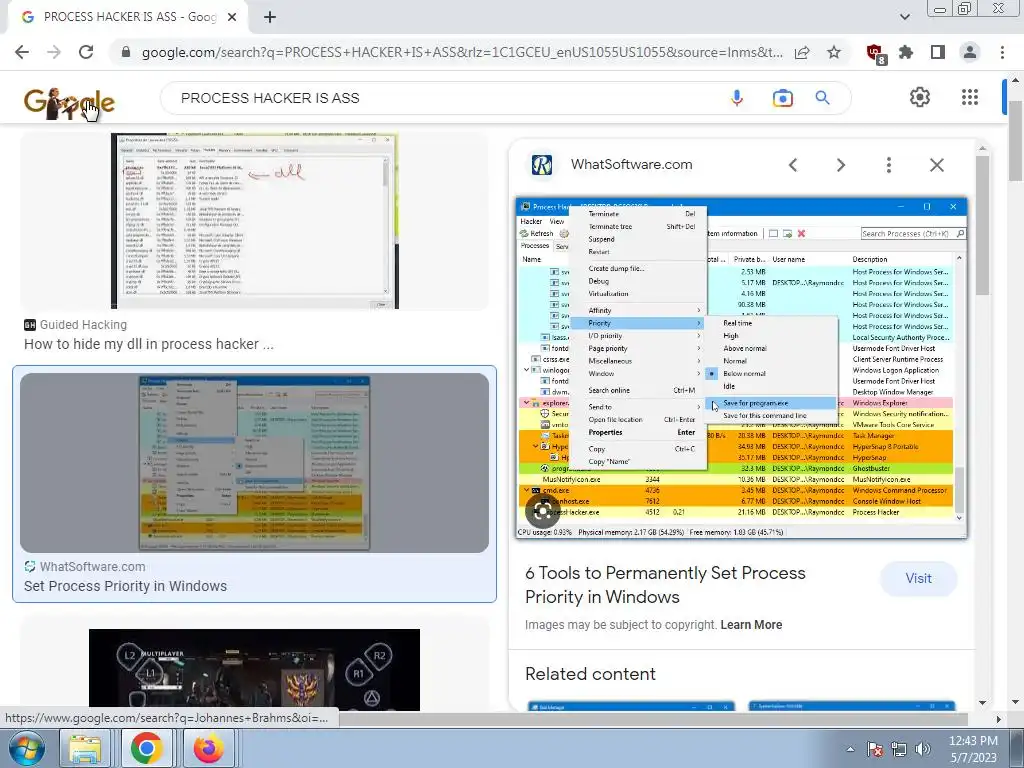This screenshot has width=1024, height=768.
Task: Click the large Process Hacker preview image
Action: (742, 368)
